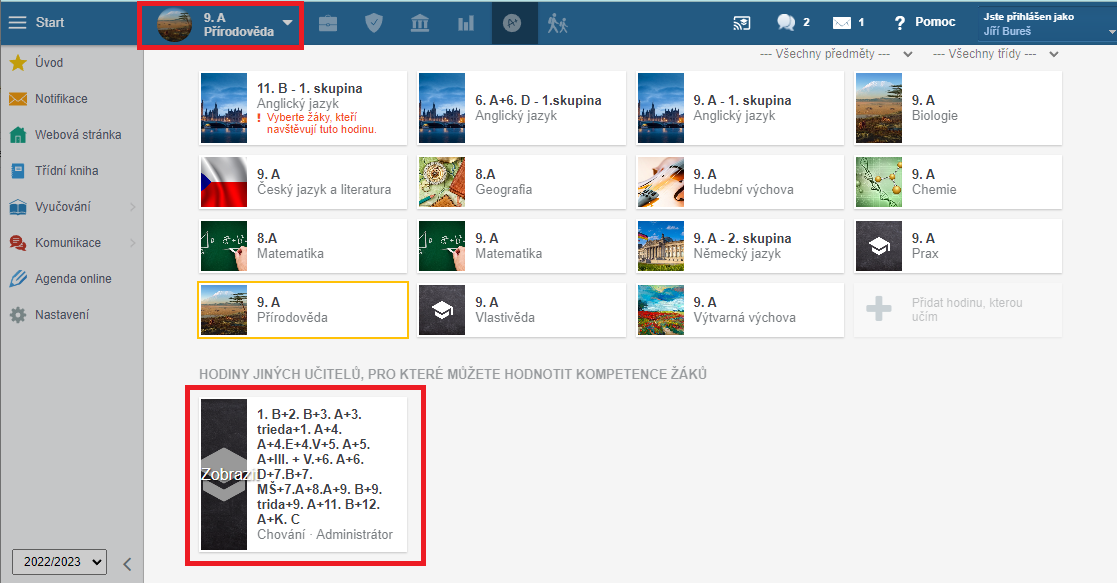Click the screen cast icon
This screenshot has width=1117, height=583.
point(741,22)
